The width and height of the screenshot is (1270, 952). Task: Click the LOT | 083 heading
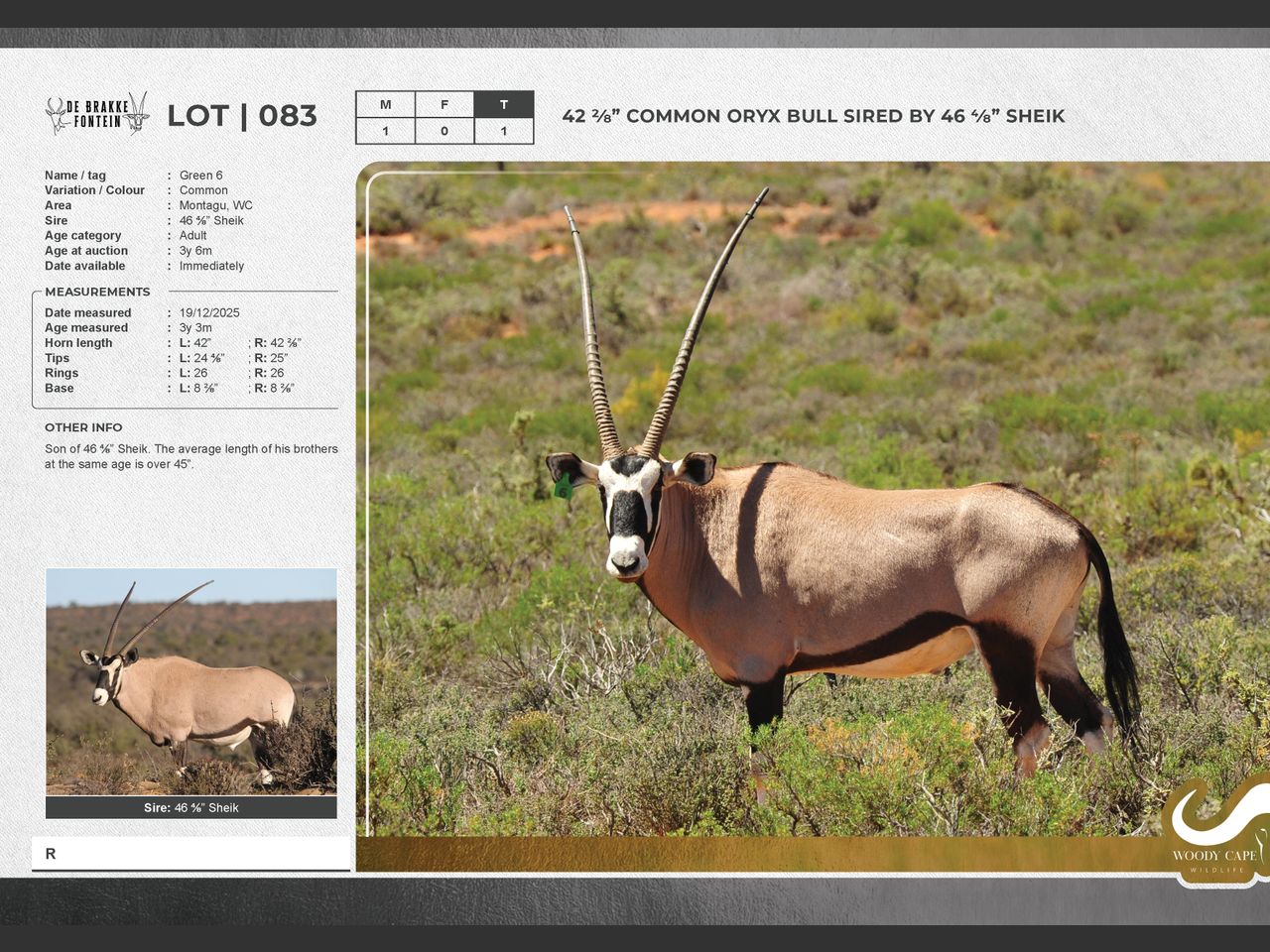point(241,116)
